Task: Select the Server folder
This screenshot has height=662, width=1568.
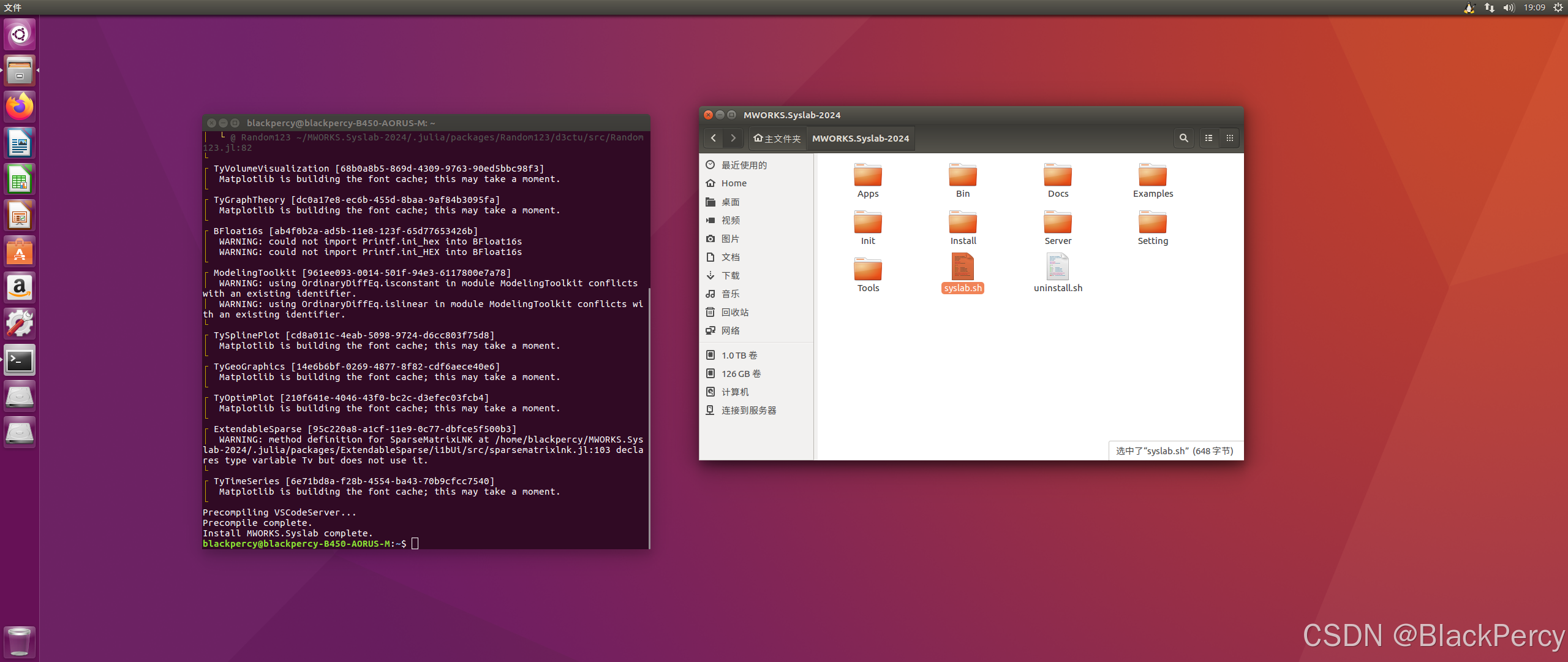Action: click(x=1058, y=228)
